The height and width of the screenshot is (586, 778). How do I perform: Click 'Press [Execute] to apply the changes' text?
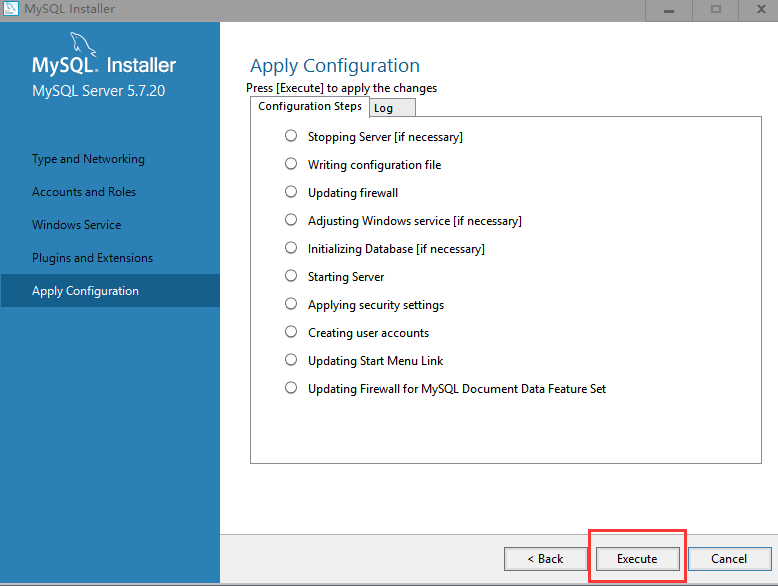341,88
